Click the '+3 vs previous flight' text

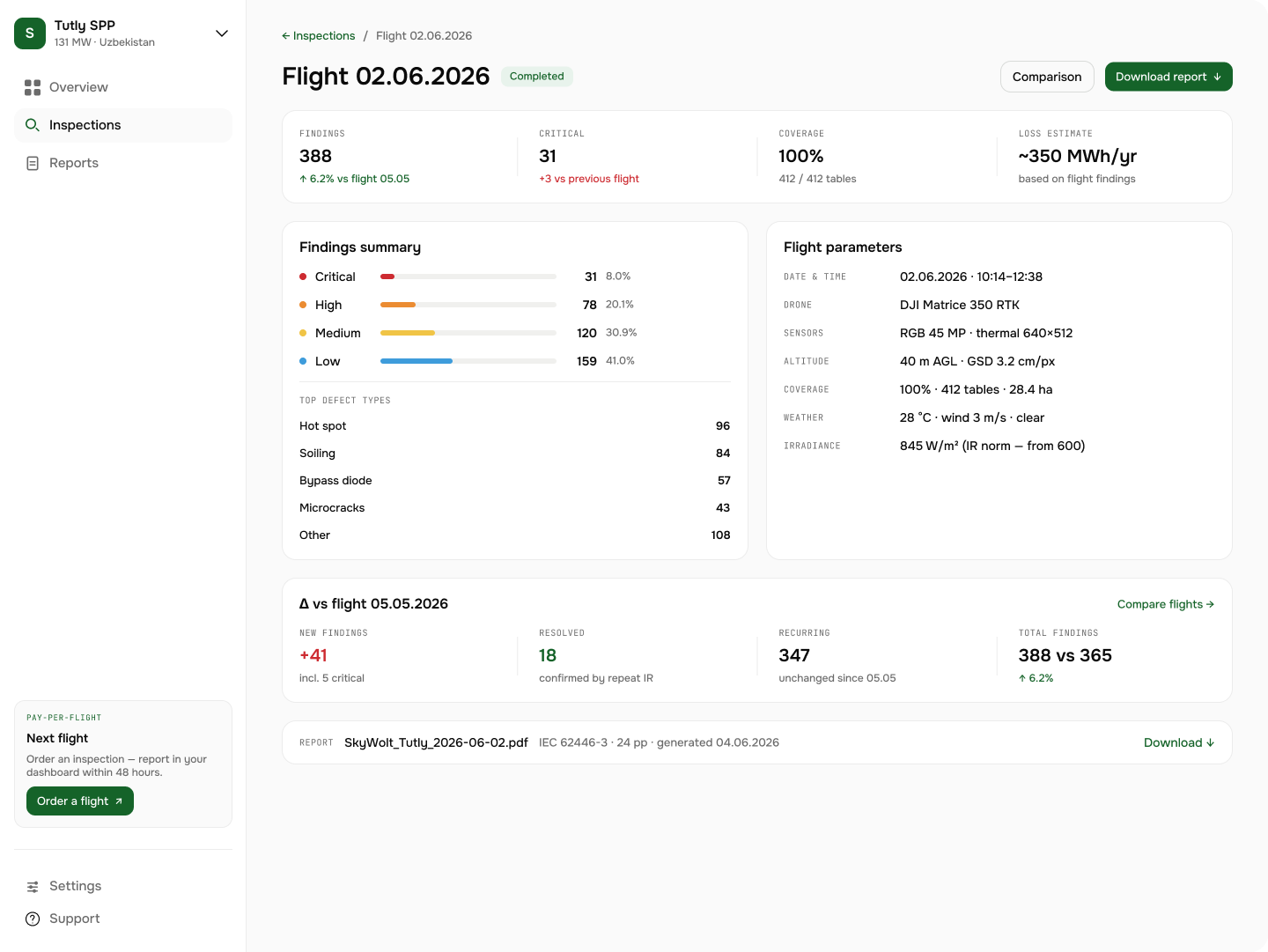(589, 179)
